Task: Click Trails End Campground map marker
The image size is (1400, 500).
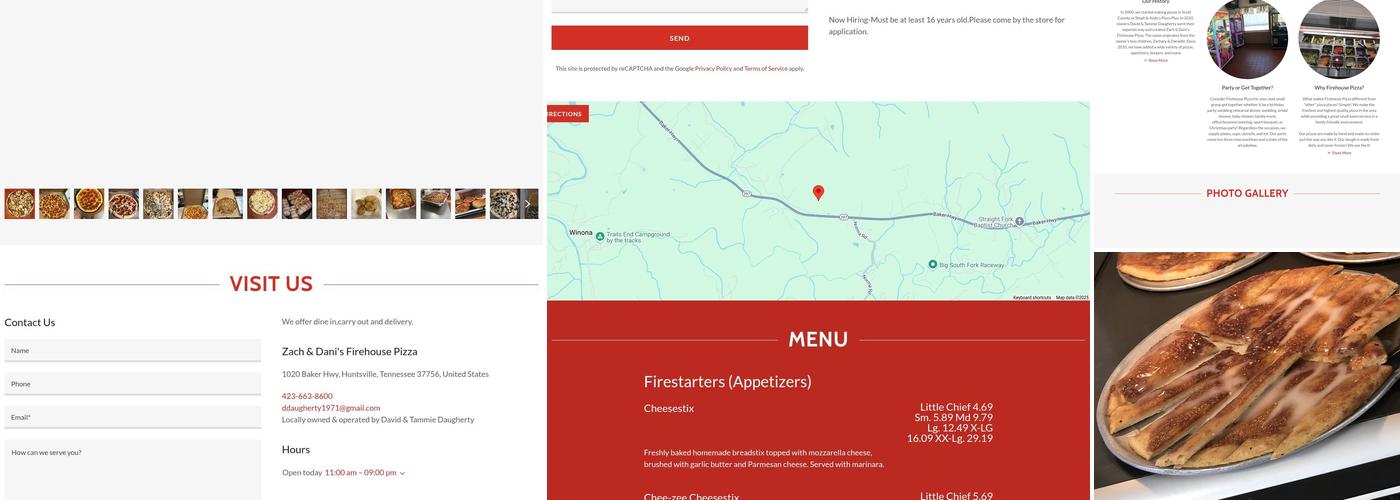Action: pyautogui.click(x=600, y=237)
